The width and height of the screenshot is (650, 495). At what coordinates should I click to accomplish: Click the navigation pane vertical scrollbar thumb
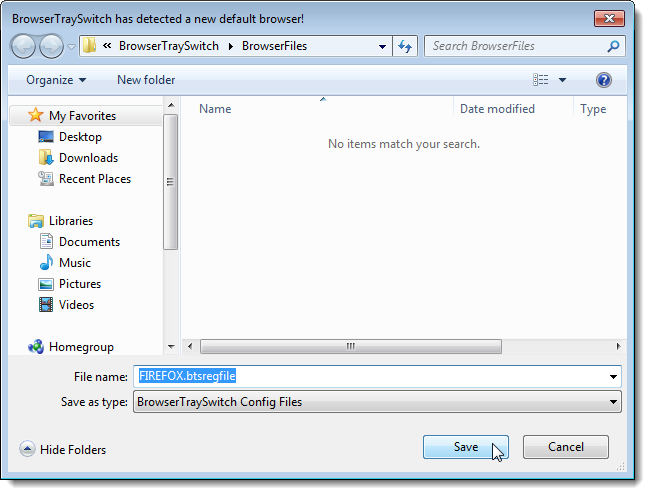(x=170, y=182)
